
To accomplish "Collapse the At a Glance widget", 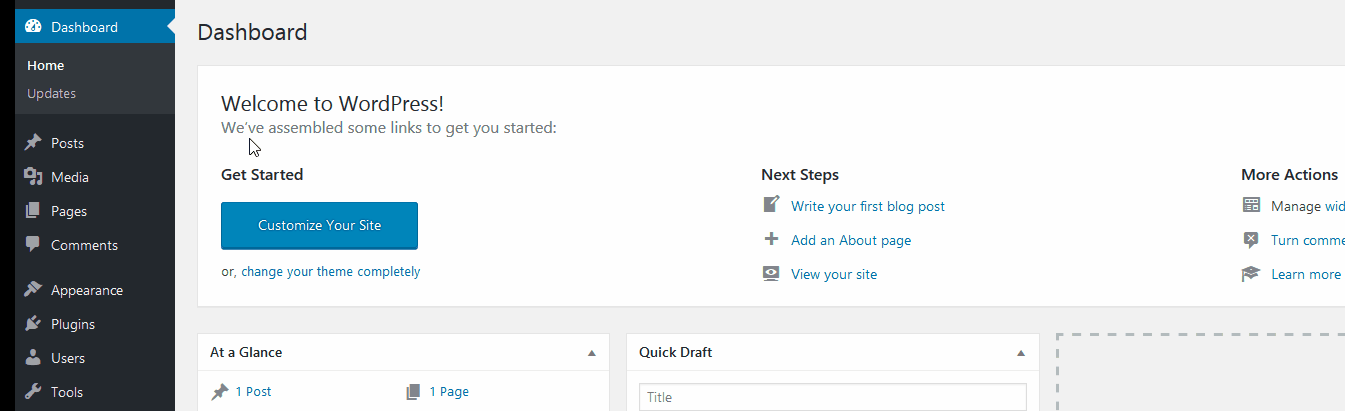I will tap(591, 353).
